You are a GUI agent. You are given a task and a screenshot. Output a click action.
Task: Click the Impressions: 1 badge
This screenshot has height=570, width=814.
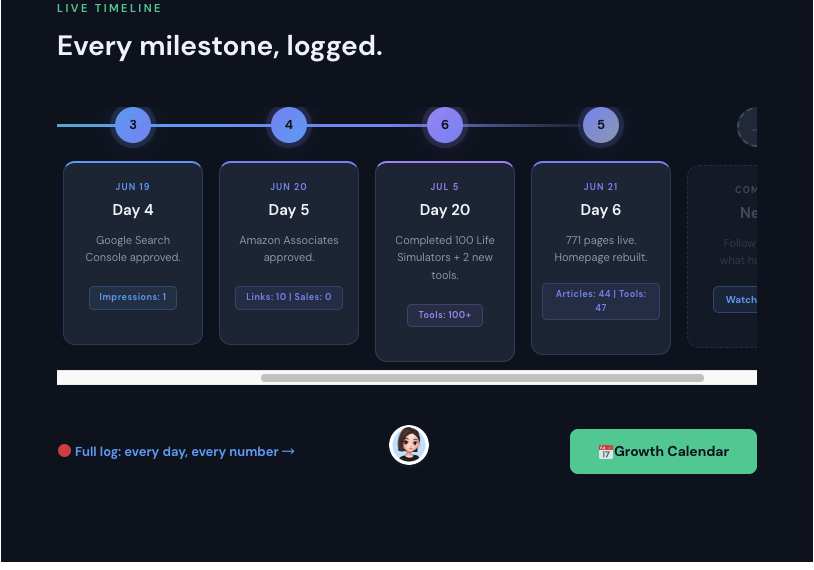click(x=133, y=297)
